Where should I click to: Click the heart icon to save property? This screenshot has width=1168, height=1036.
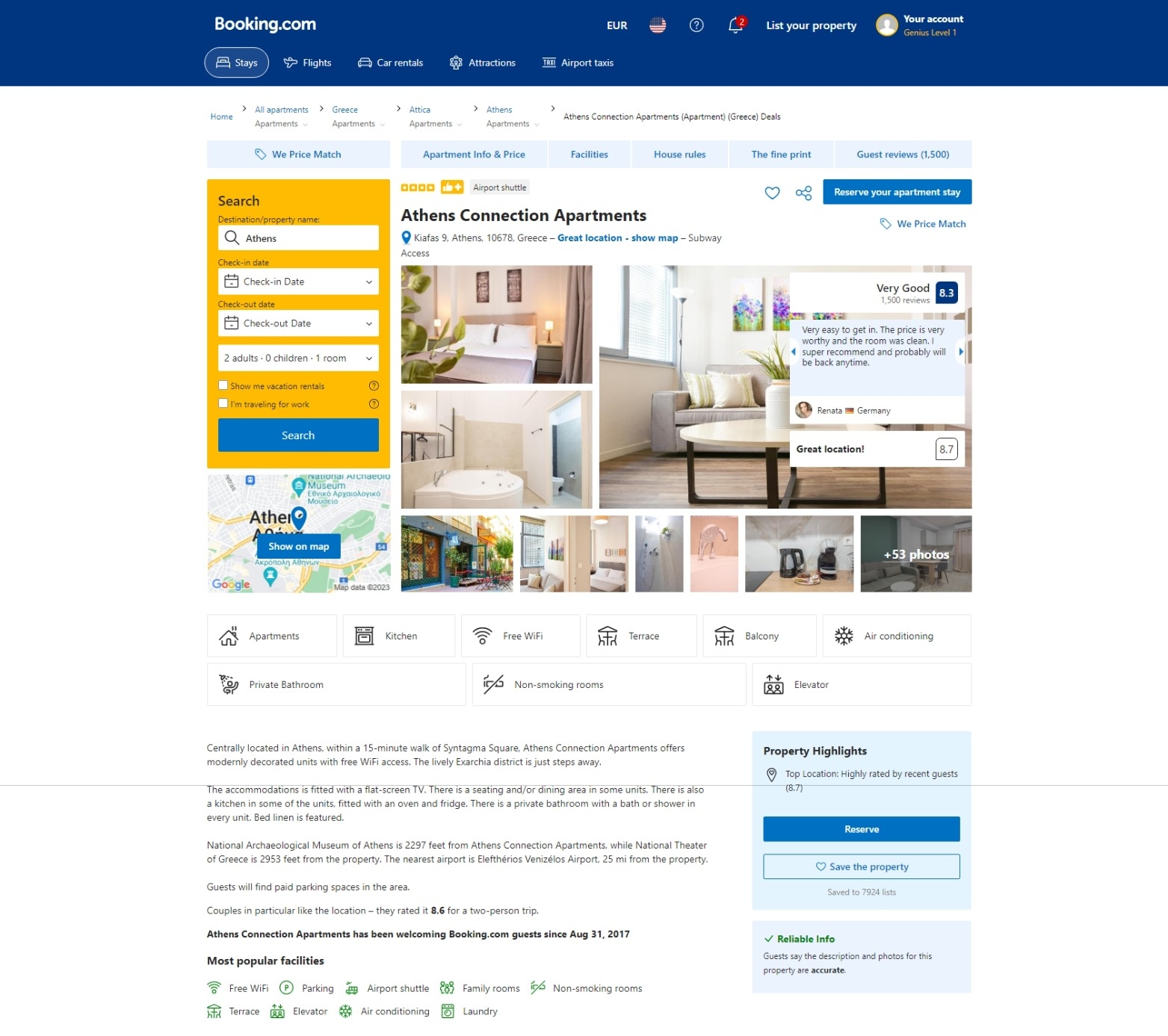(x=772, y=193)
